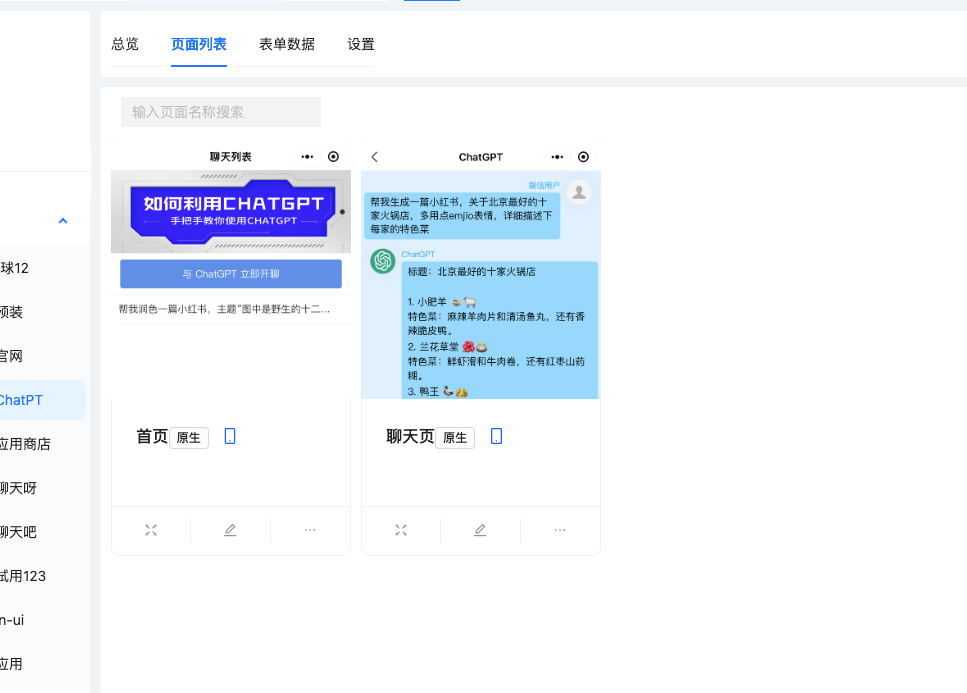
Task: Click the 聊天页 card title
Action: (x=410, y=437)
